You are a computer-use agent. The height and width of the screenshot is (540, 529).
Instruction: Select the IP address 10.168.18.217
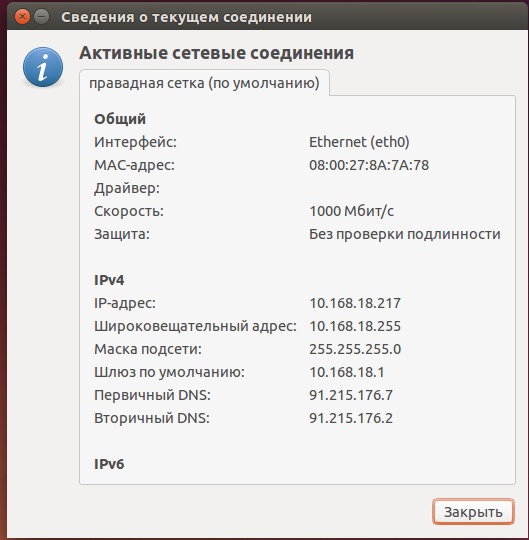pyautogui.click(x=355, y=303)
